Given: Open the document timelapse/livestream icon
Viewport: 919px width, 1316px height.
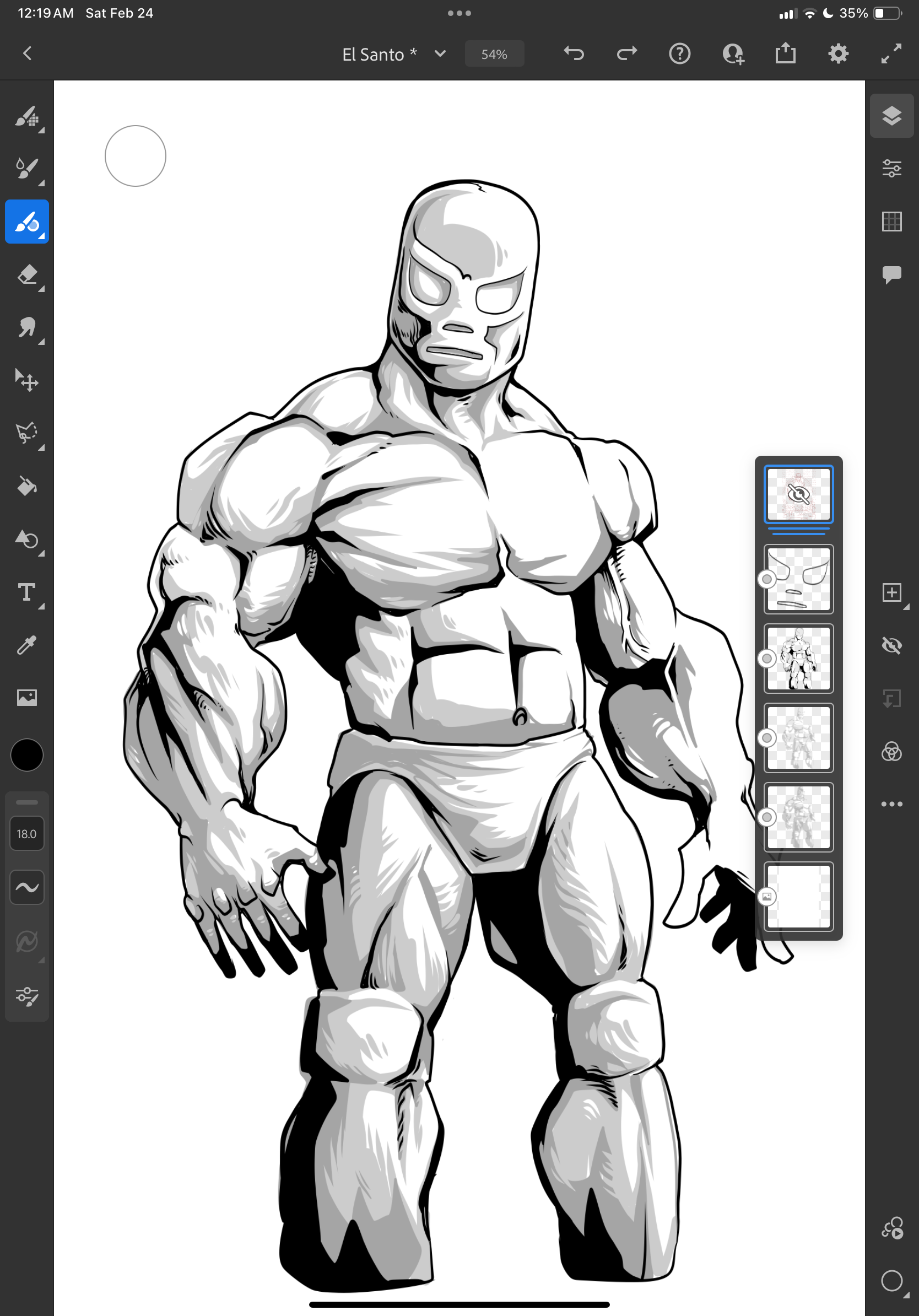Looking at the screenshot, I should pos(891,1228).
